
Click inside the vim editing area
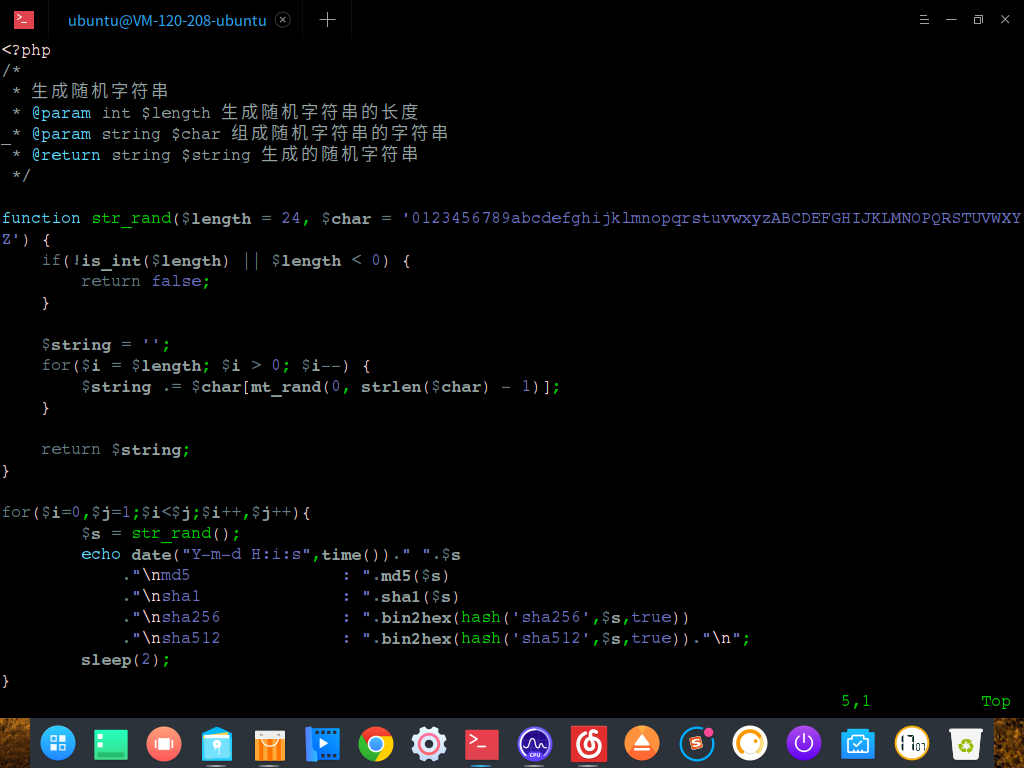tap(400, 400)
